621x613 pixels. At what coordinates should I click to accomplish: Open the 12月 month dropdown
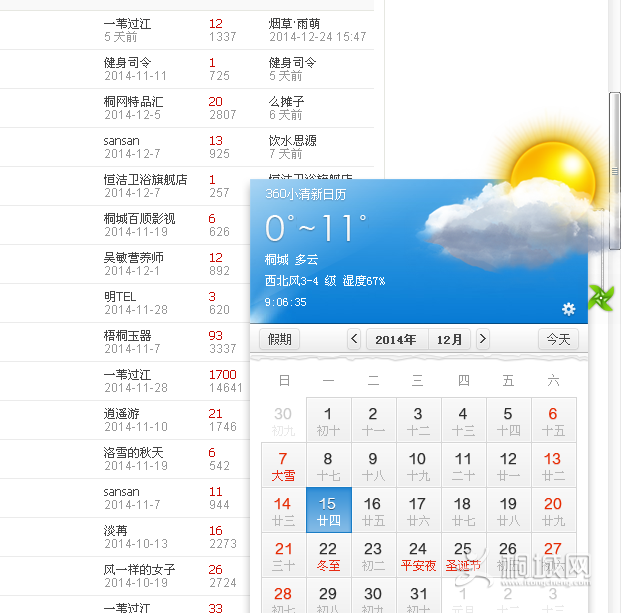pos(449,339)
